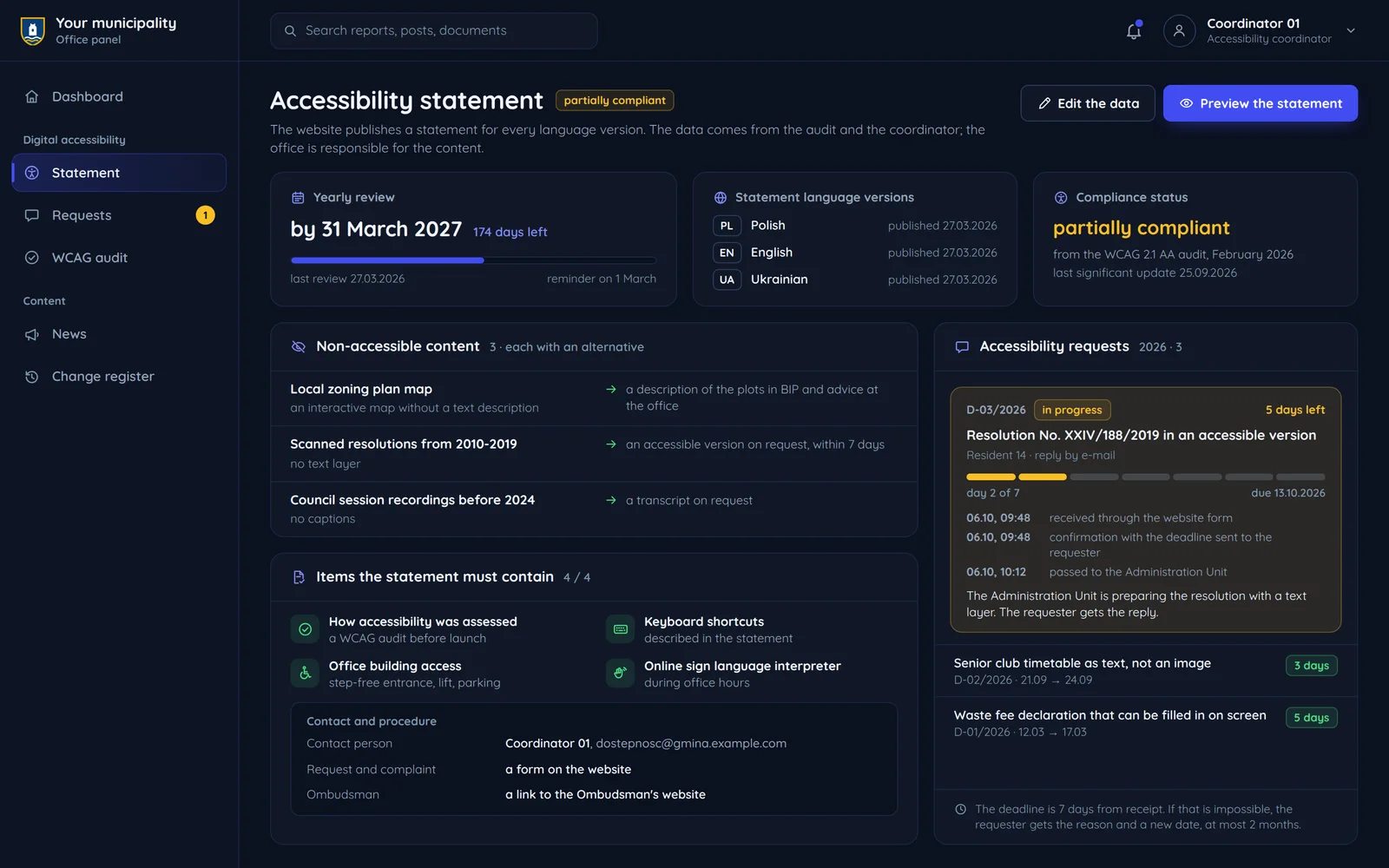Select the Ukrainian language version row
Viewport: 1389px width, 868px height.
pos(855,279)
